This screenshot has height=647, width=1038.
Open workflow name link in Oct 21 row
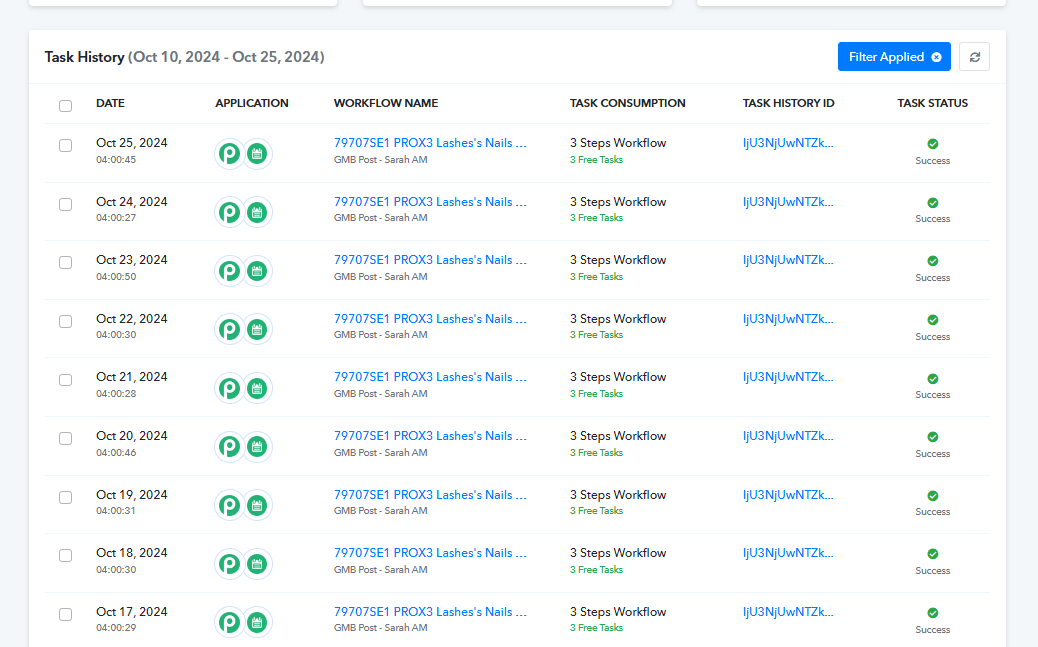coord(430,377)
